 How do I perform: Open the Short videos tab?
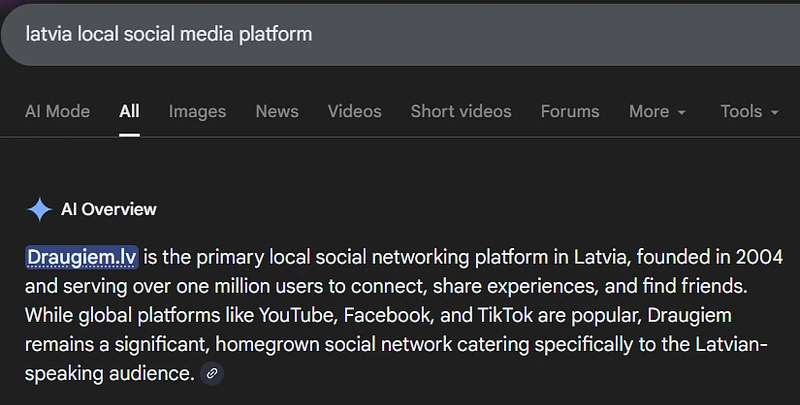461,111
